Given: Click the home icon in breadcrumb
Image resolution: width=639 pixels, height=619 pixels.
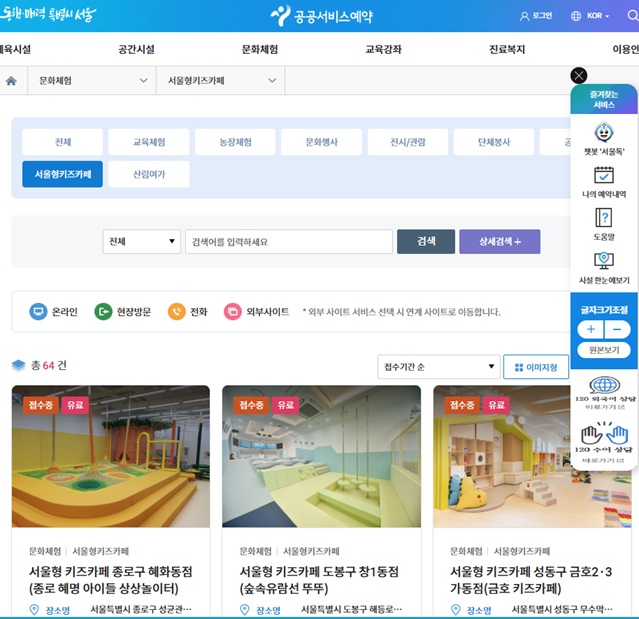Looking at the screenshot, I should coord(11,81).
